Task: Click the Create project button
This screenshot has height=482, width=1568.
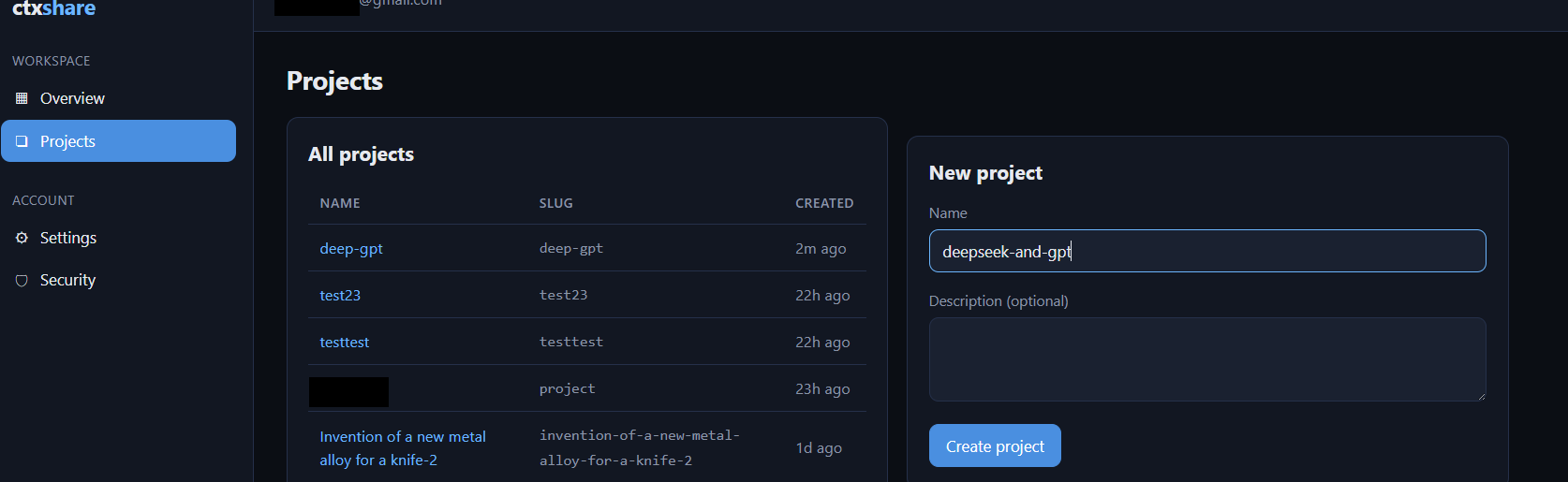Action: (995, 445)
